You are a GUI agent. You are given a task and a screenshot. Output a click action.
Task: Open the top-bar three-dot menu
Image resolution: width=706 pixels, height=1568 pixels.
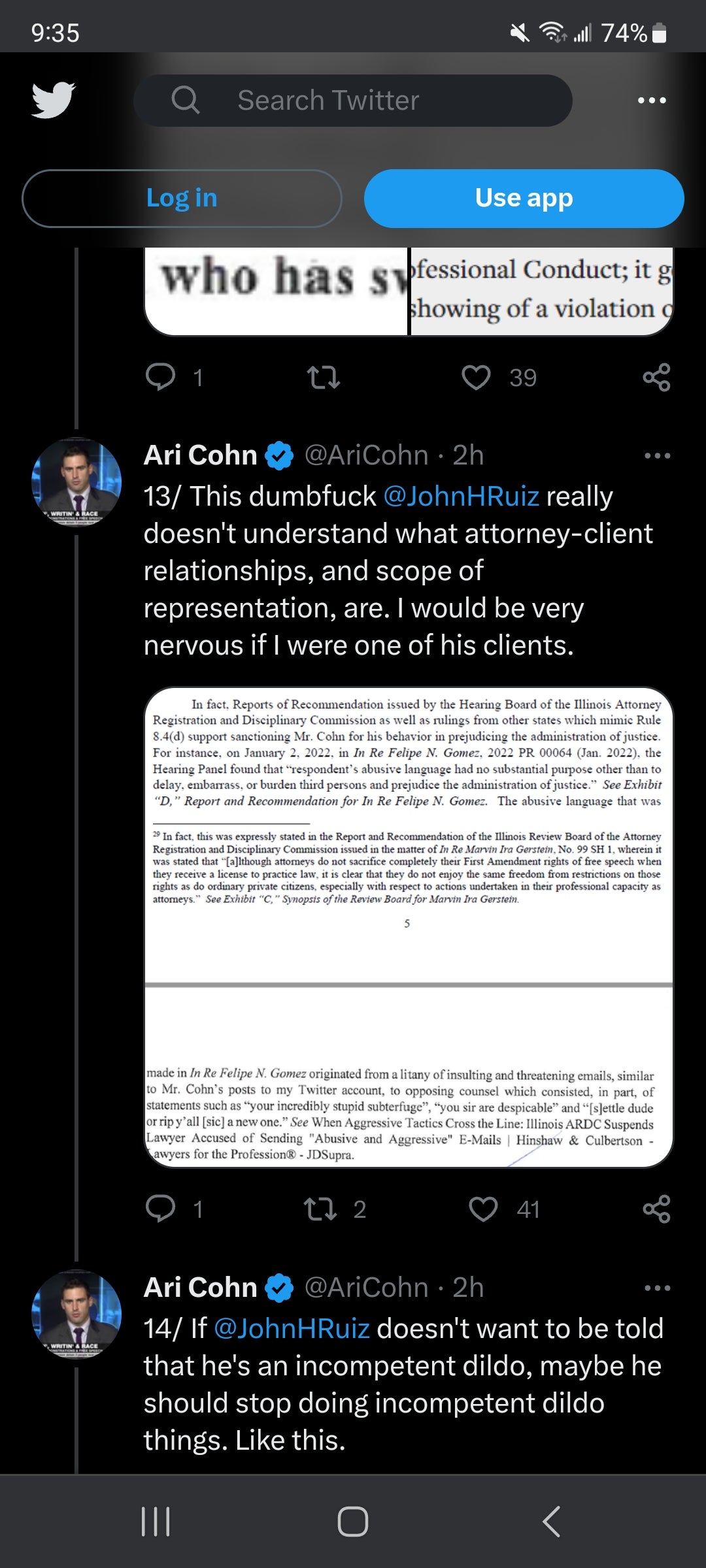point(652,101)
